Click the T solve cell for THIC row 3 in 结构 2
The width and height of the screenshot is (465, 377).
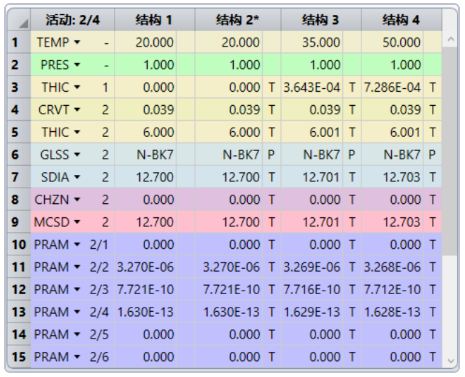point(272,87)
